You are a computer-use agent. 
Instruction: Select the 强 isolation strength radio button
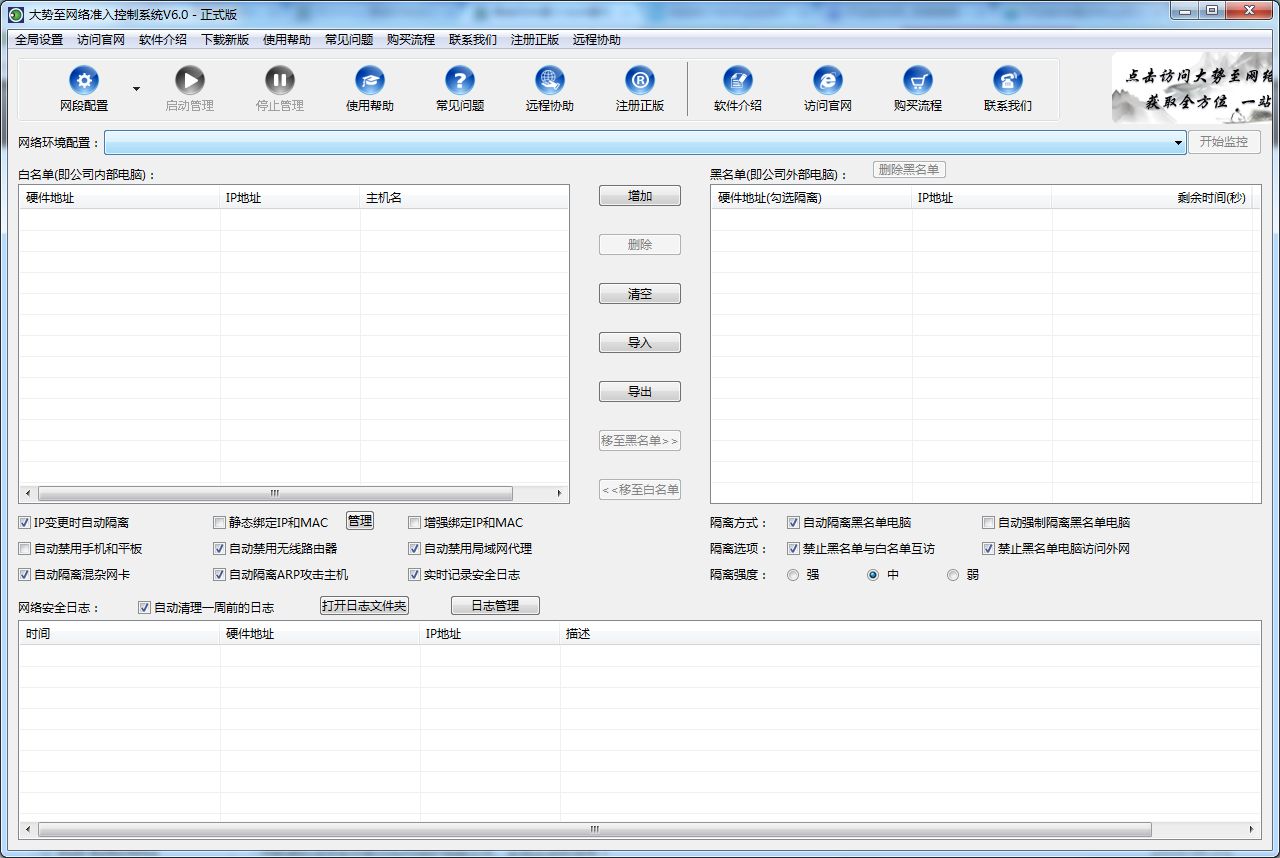pyautogui.click(x=792, y=574)
